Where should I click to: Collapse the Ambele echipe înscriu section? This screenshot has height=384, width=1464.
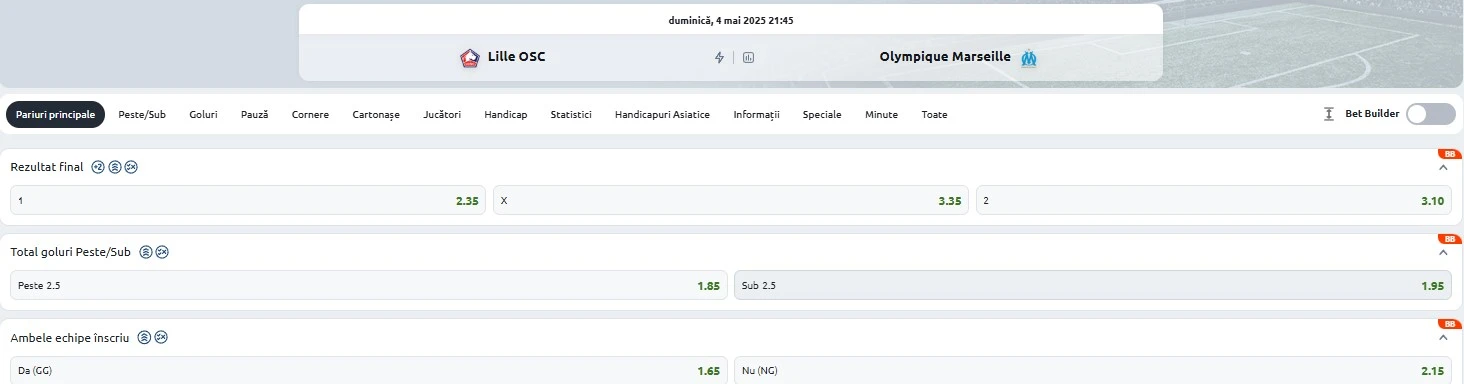[1443, 338]
